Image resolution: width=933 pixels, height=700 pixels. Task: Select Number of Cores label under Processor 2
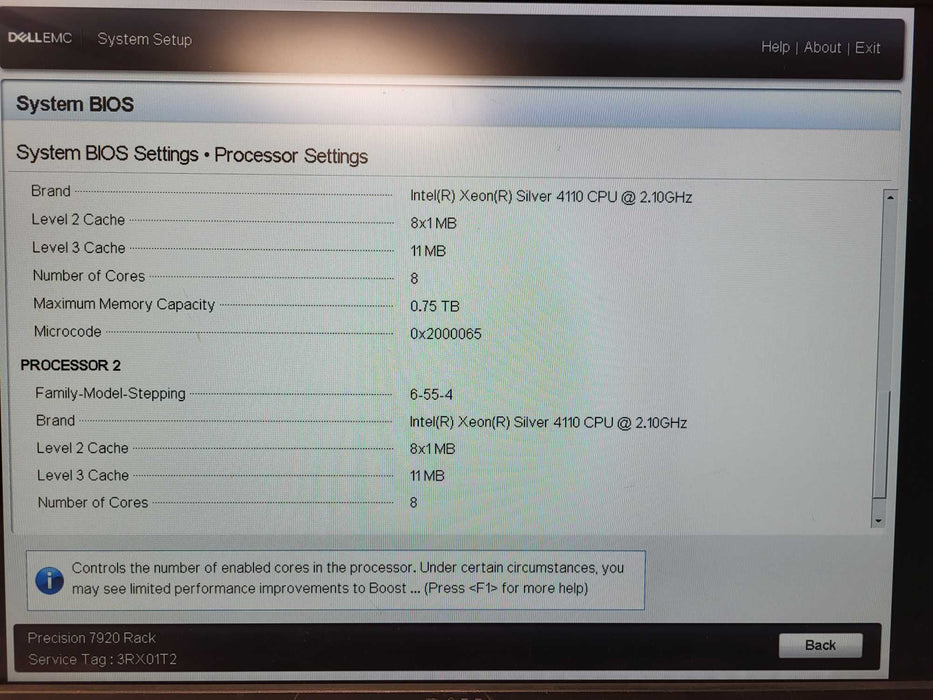93,502
